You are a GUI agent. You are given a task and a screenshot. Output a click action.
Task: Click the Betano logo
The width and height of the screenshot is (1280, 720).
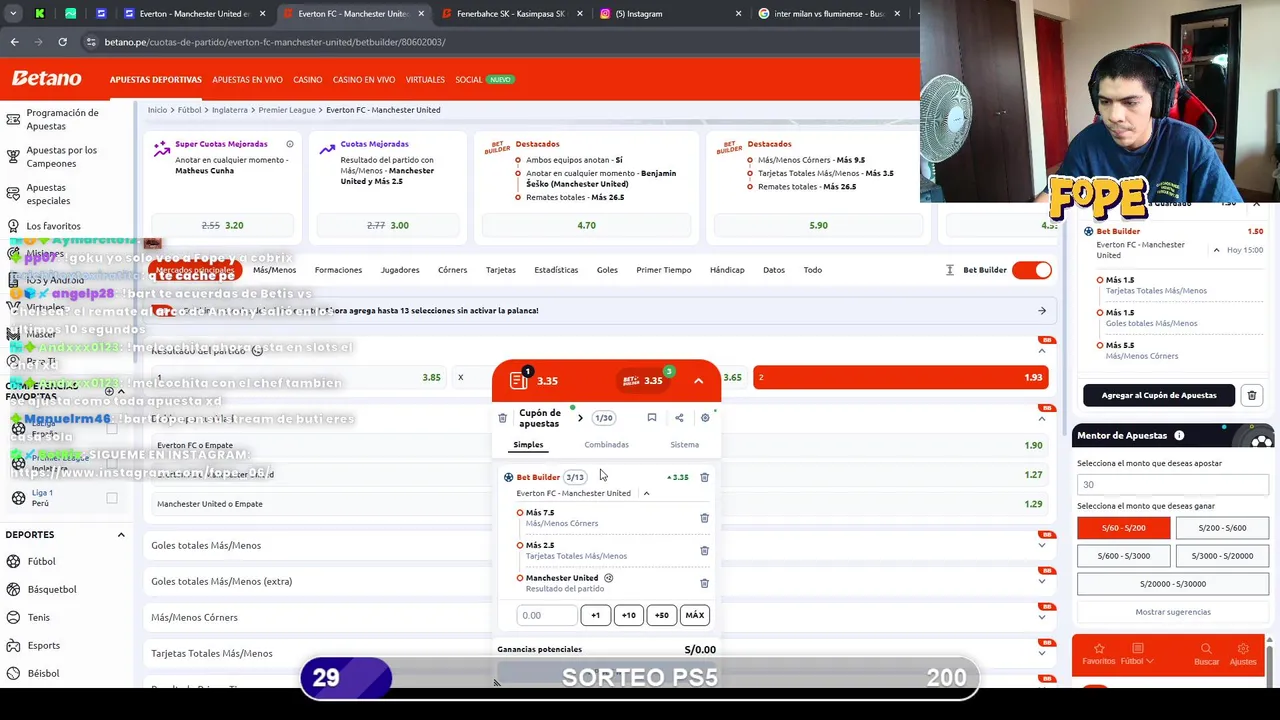pyautogui.click(x=46, y=78)
